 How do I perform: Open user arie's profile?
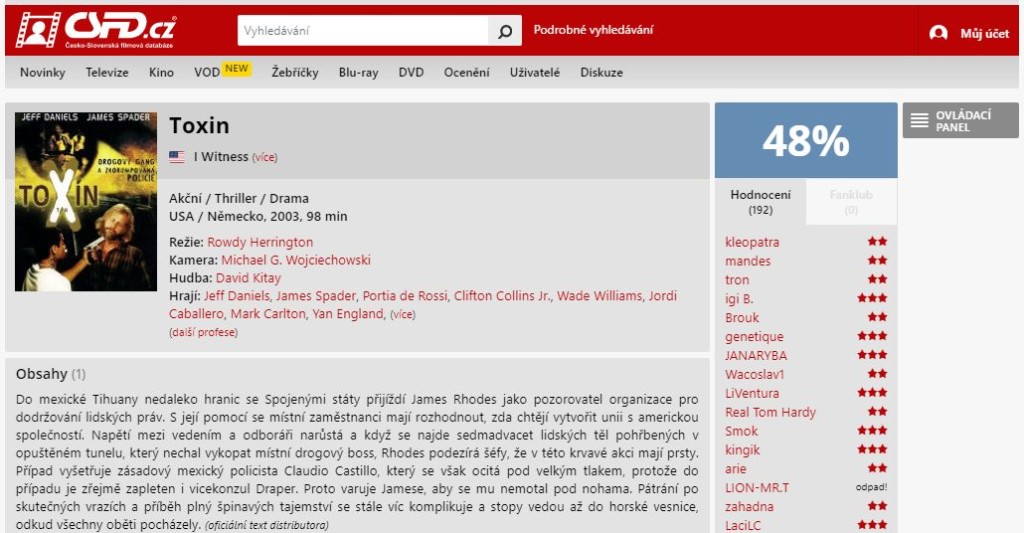coord(735,470)
